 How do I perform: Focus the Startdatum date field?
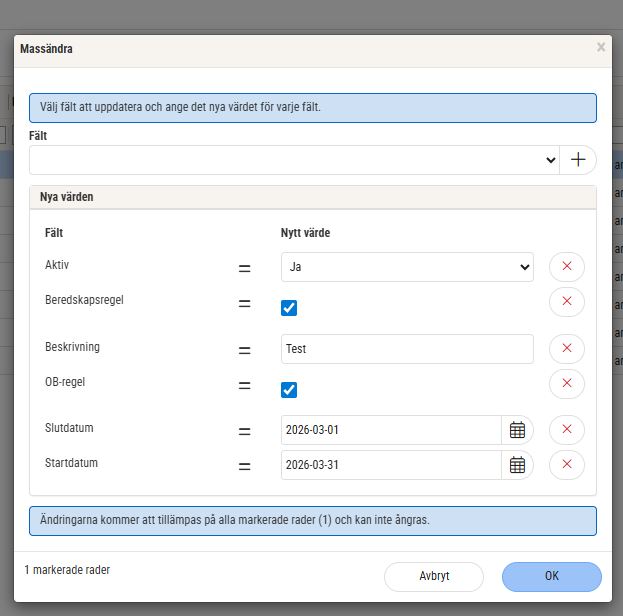pyautogui.click(x=391, y=465)
